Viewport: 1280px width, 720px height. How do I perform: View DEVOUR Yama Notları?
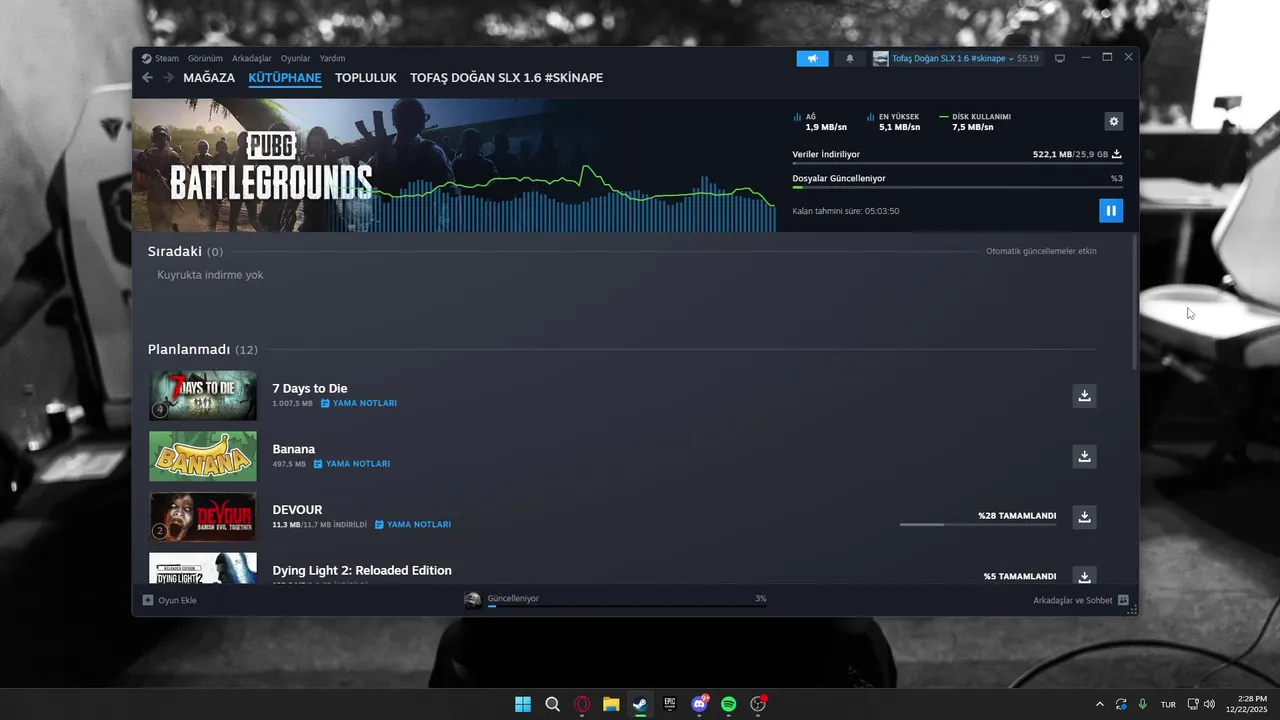click(x=413, y=524)
